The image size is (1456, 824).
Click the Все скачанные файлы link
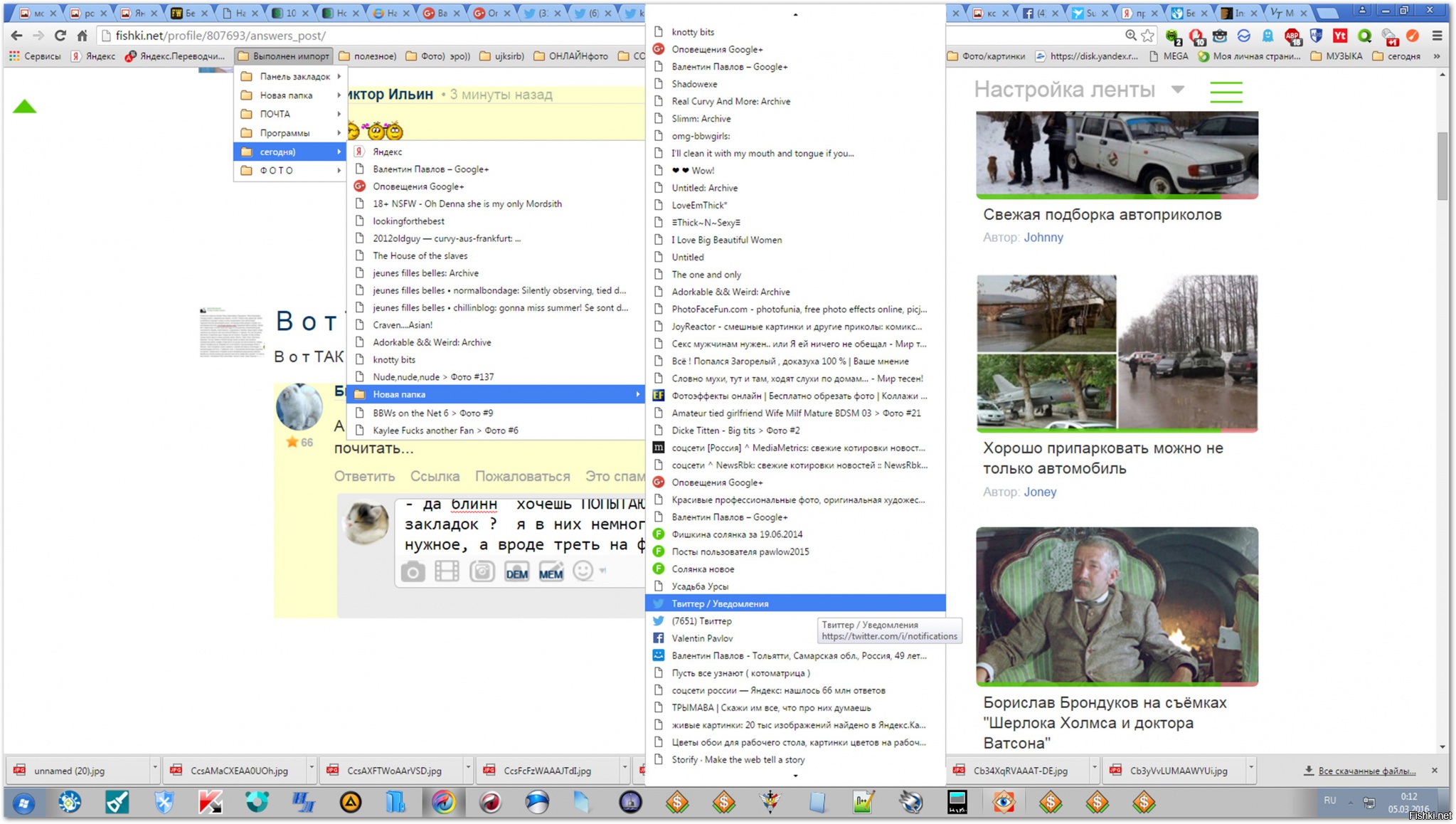click(x=1366, y=771)
